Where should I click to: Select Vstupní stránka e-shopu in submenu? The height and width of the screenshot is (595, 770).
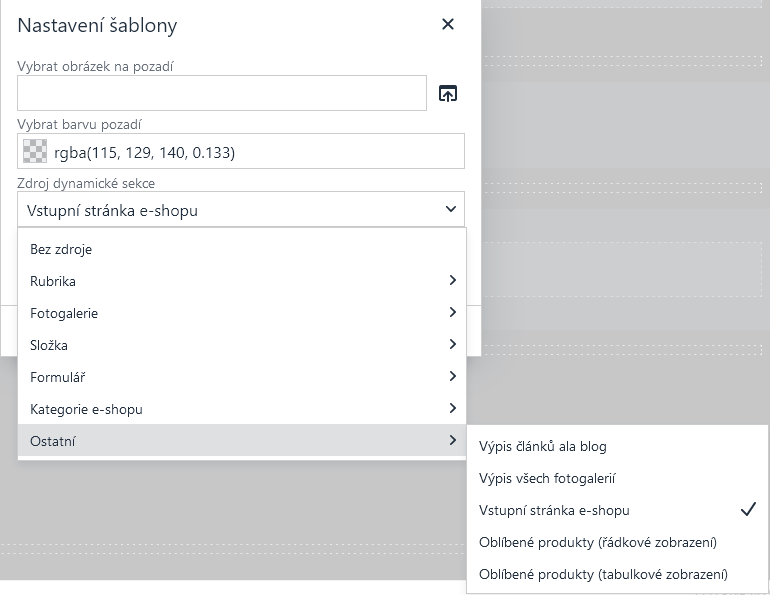(555, 510)
